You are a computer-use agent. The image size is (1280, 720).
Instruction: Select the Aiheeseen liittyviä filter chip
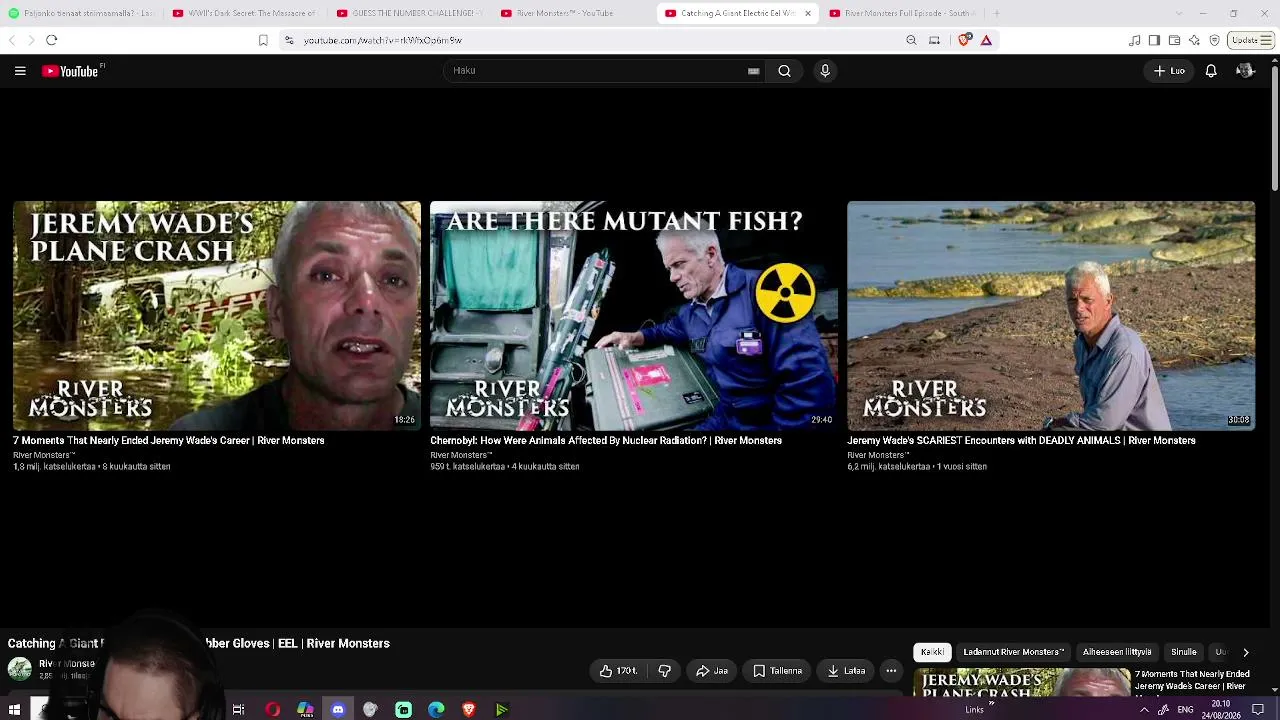(1117, 652)
